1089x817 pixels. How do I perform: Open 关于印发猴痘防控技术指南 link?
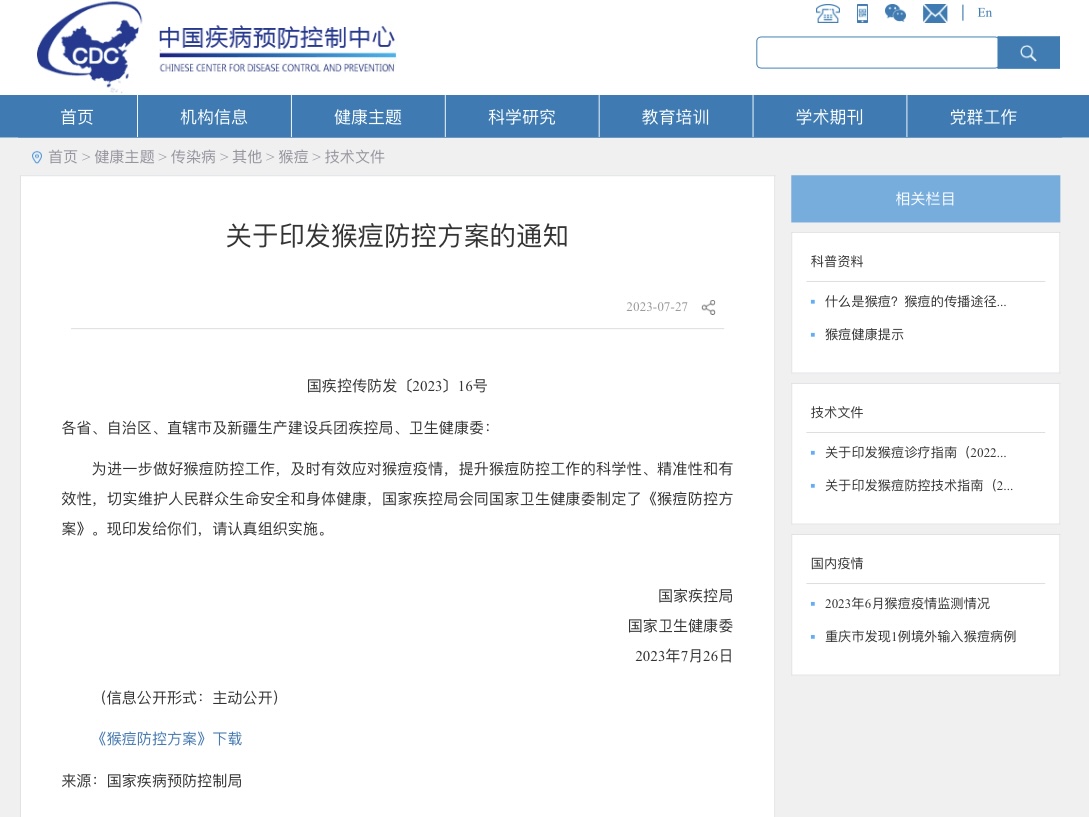pos(918,486)
